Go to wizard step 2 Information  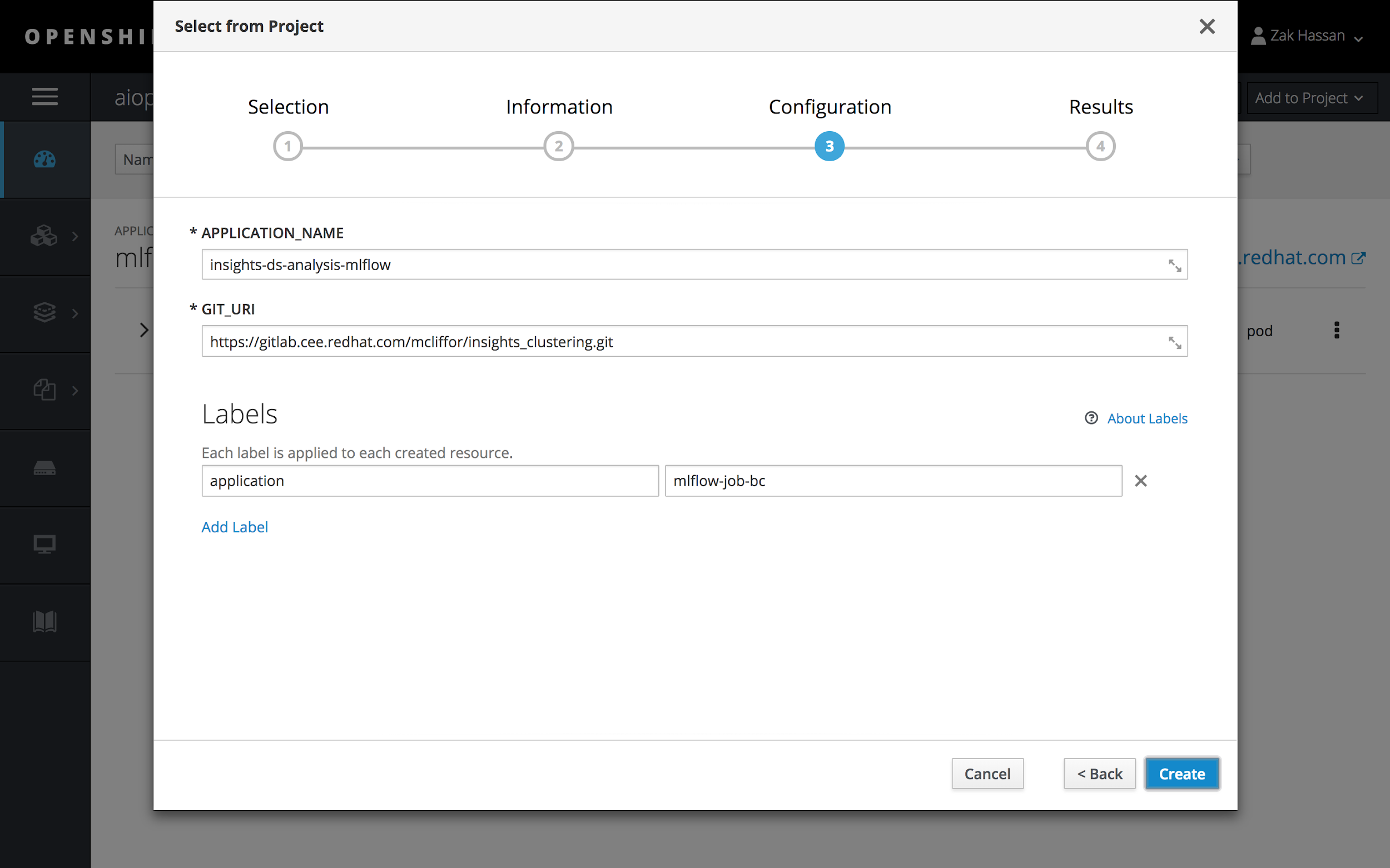(558, 146)
